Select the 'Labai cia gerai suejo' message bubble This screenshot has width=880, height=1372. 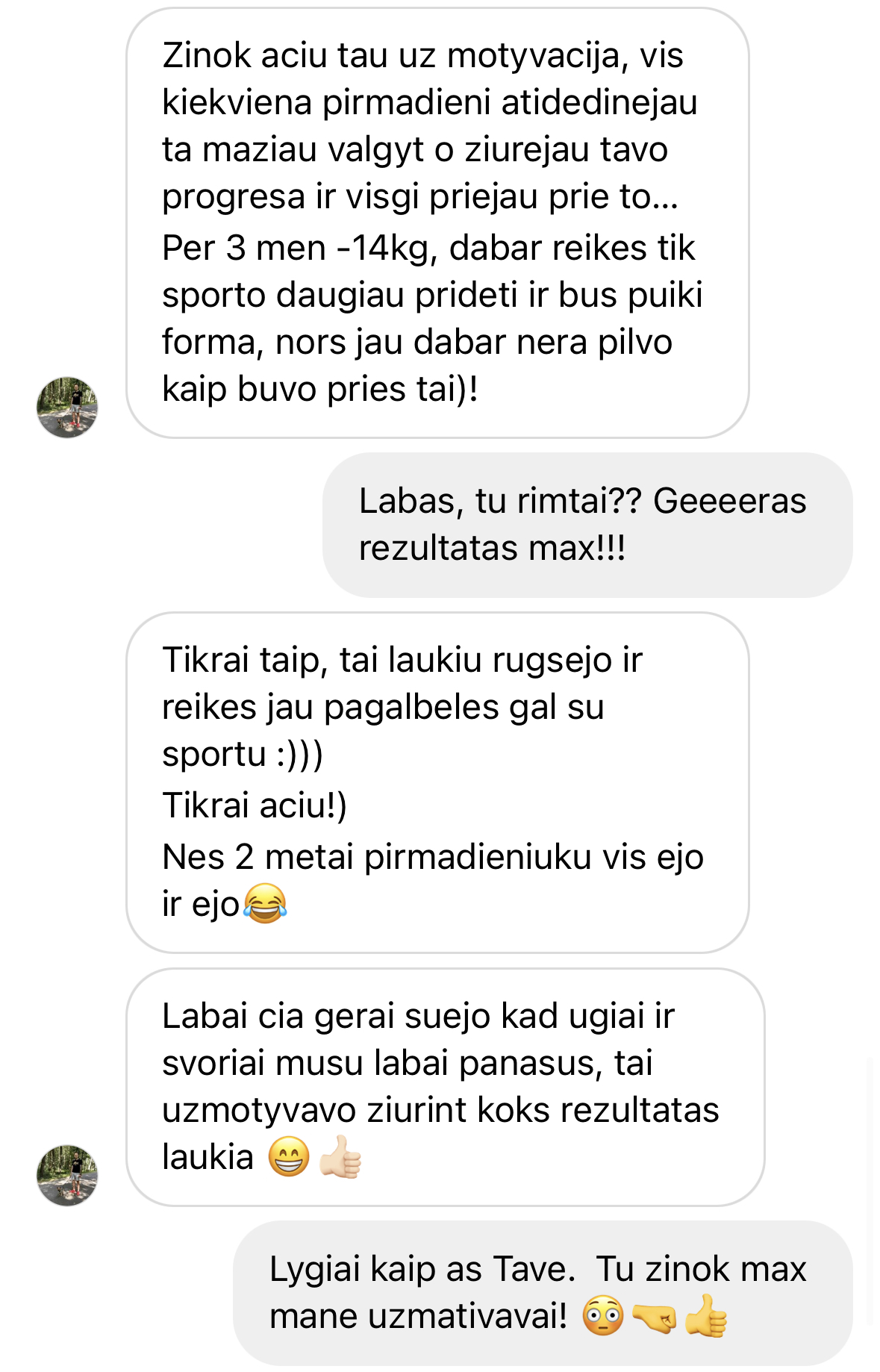coord(446,1088)
